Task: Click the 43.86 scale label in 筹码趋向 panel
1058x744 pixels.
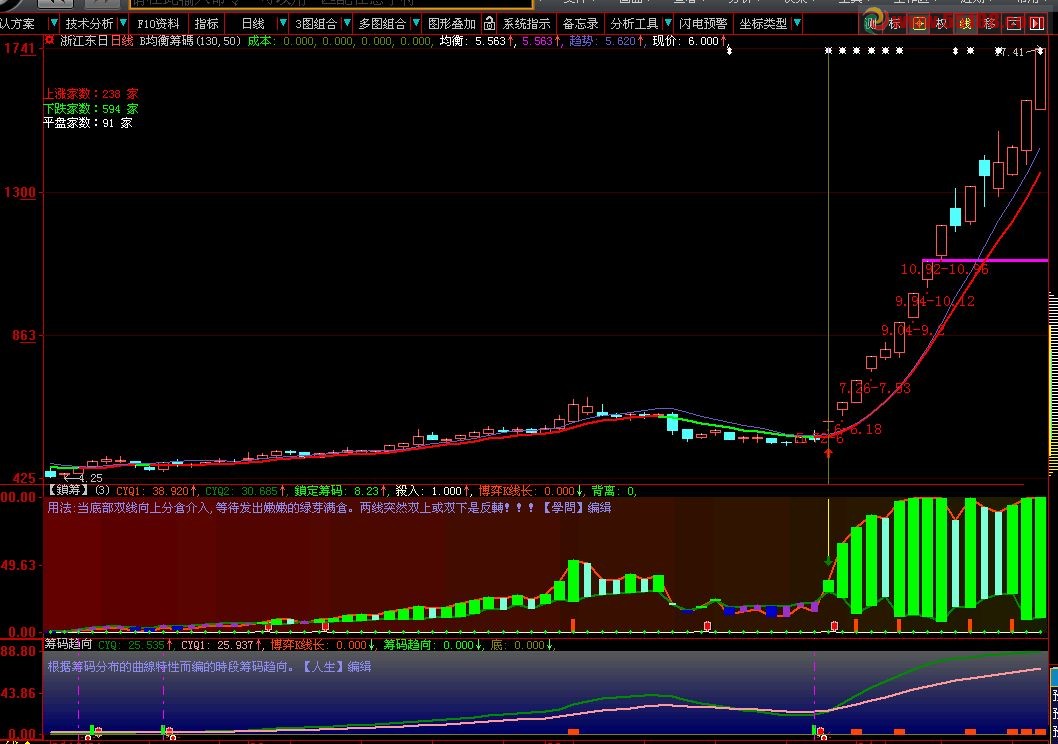Action: tap(18, 693)
